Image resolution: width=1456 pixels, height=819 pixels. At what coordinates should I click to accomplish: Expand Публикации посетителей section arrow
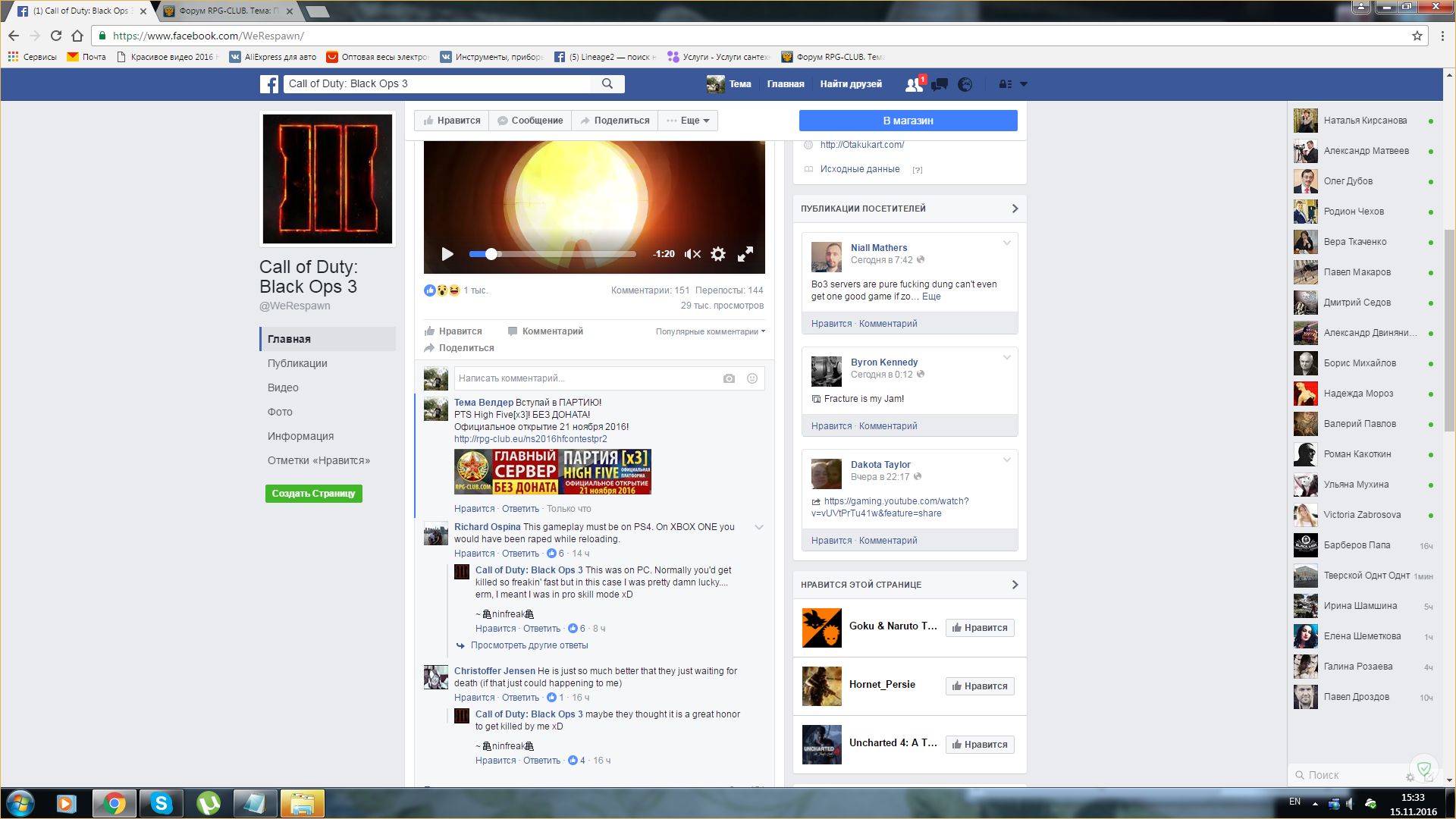(1015, 209)
